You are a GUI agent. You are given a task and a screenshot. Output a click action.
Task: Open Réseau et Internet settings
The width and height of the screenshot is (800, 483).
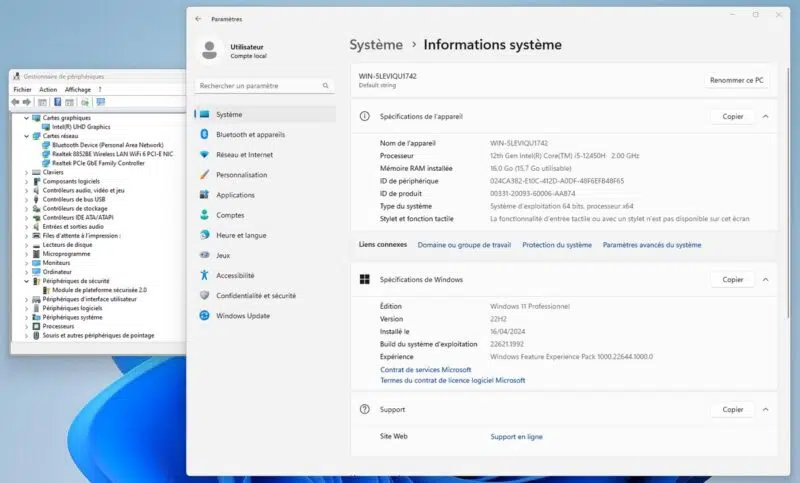pyautogui.click(x=244, y=155)
